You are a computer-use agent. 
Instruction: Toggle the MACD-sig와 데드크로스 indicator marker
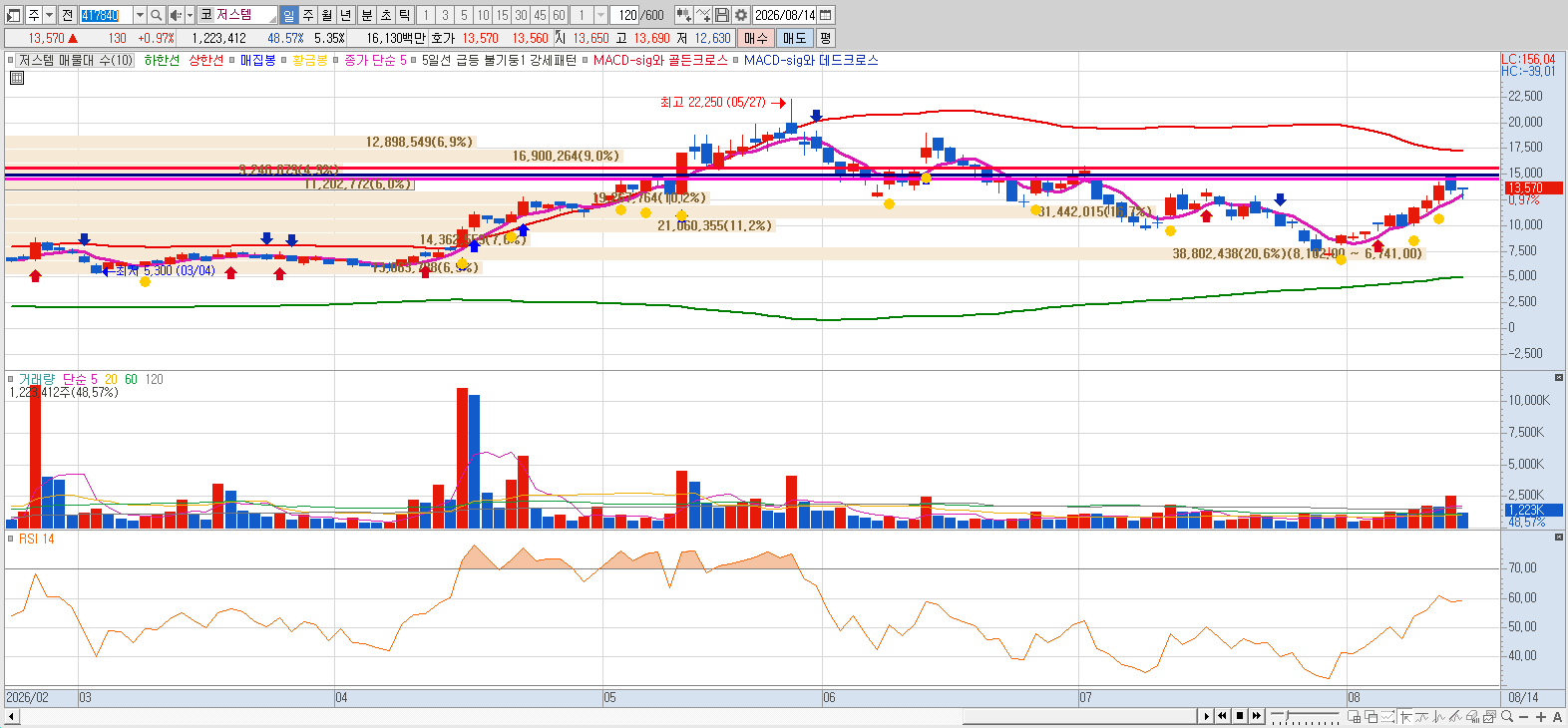point(736,60)
